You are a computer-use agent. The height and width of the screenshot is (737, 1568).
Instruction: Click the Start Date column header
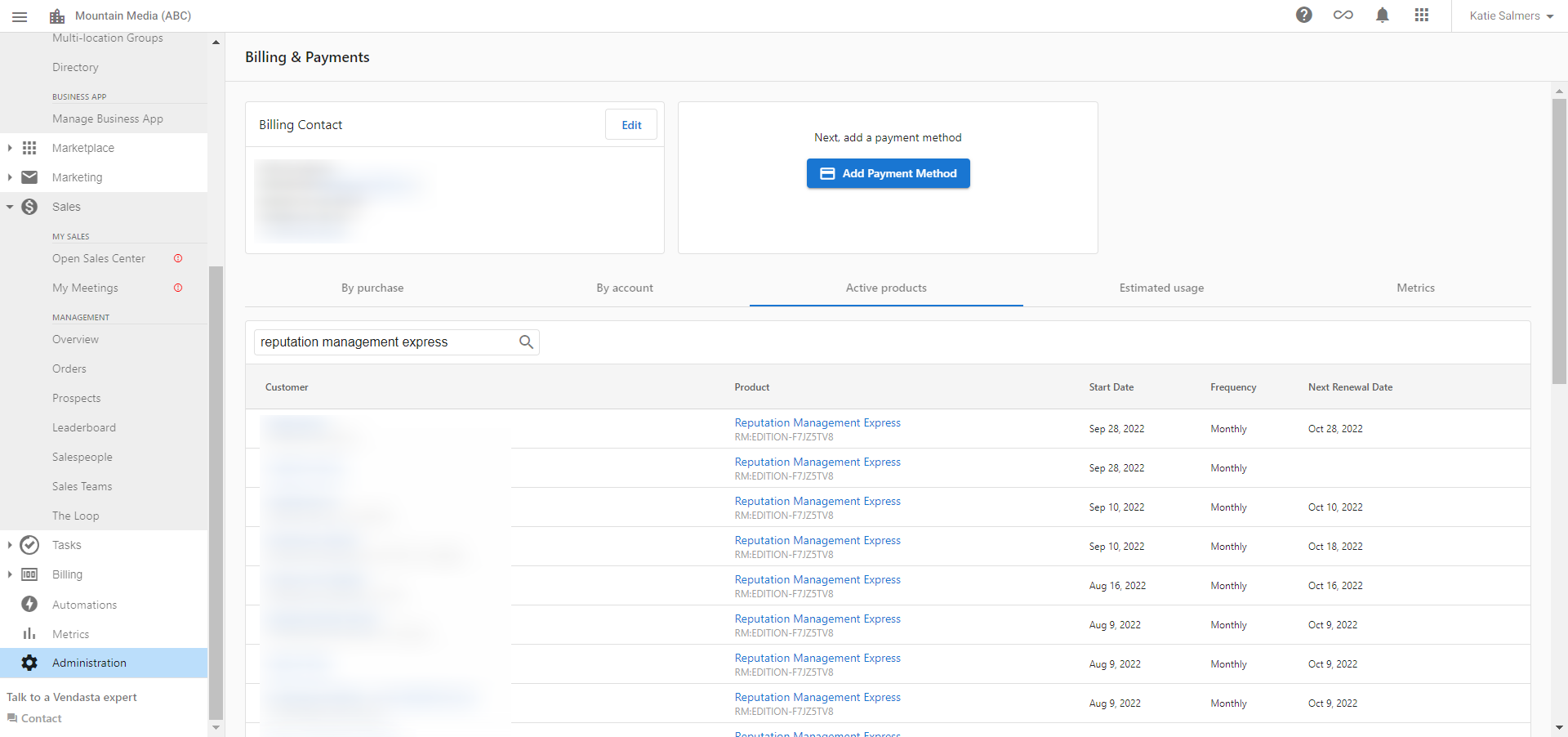1111,387
